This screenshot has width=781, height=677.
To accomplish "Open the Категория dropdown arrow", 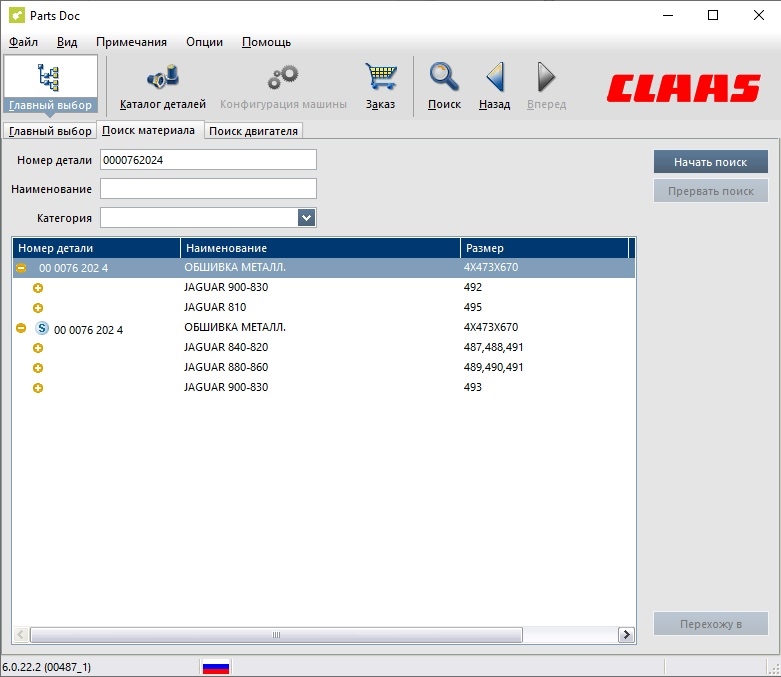I will click(306, 218).
